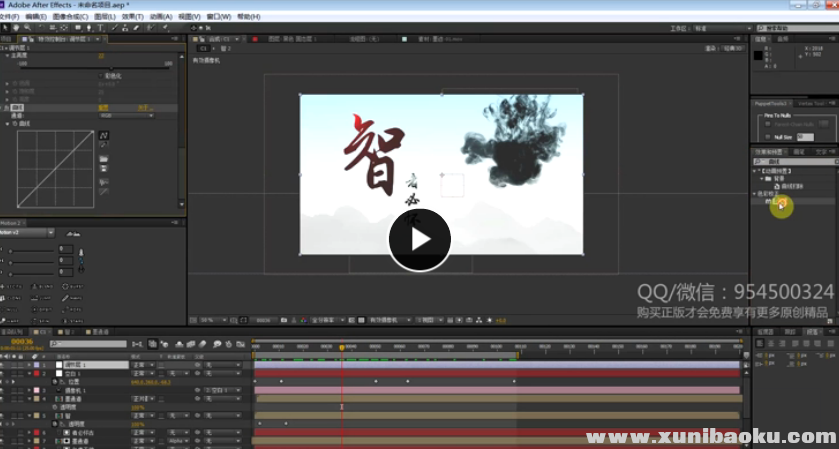Select the Pen tool in the toolbar

point(87,27)
